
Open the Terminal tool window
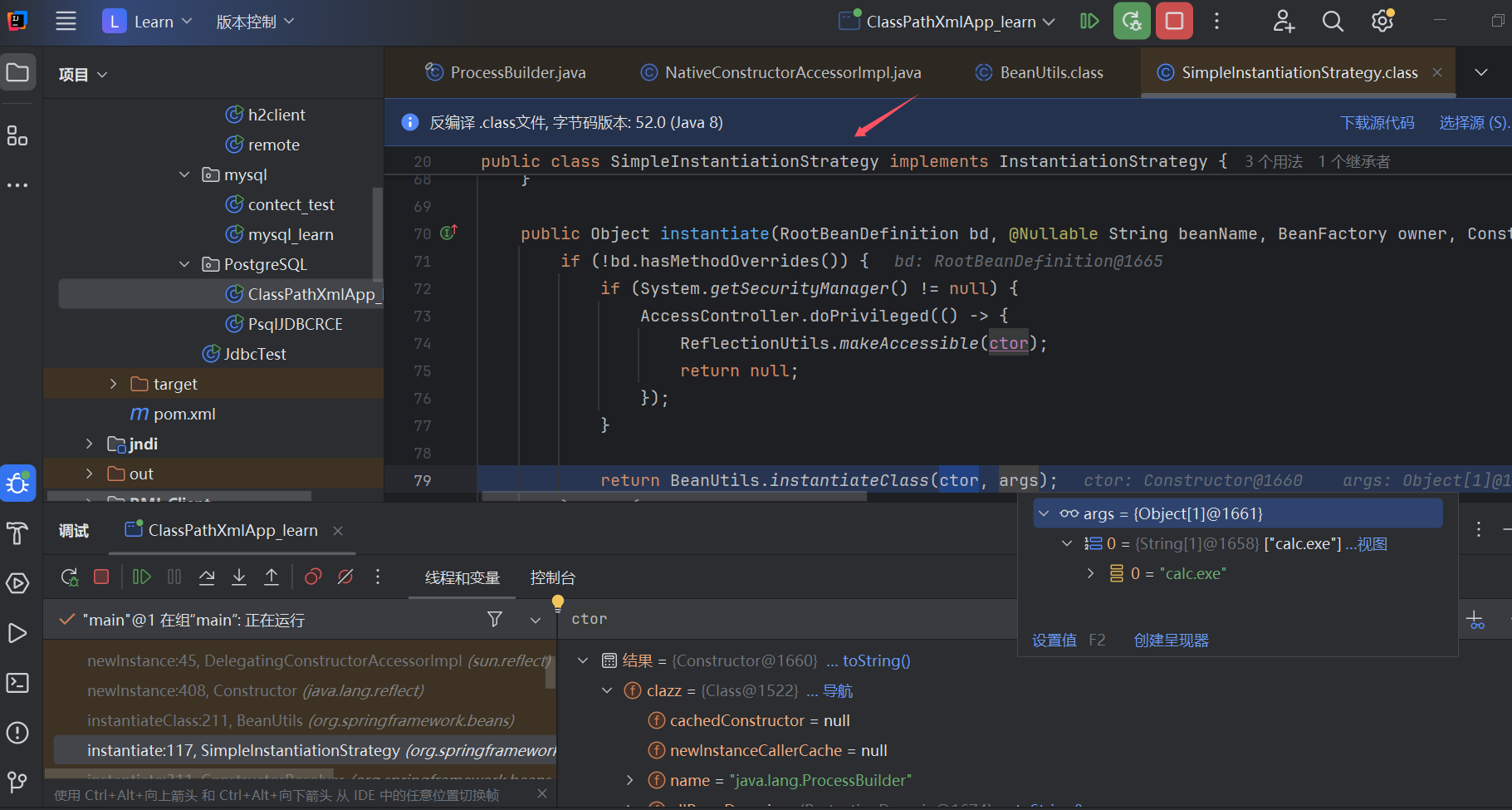pyautogui.click(x=17, y=683)
